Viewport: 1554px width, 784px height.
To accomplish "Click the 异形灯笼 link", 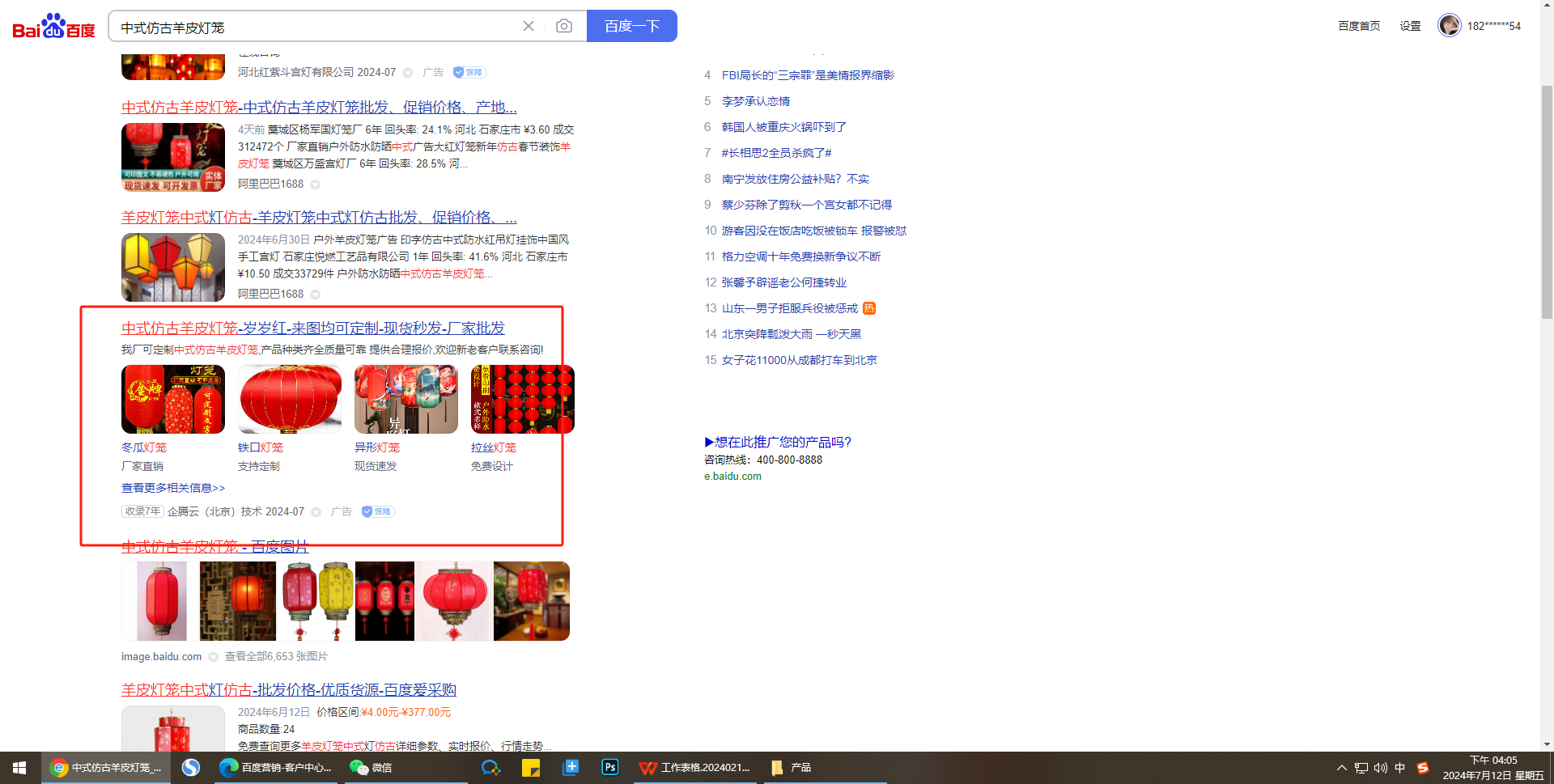I will pos(377,447).
